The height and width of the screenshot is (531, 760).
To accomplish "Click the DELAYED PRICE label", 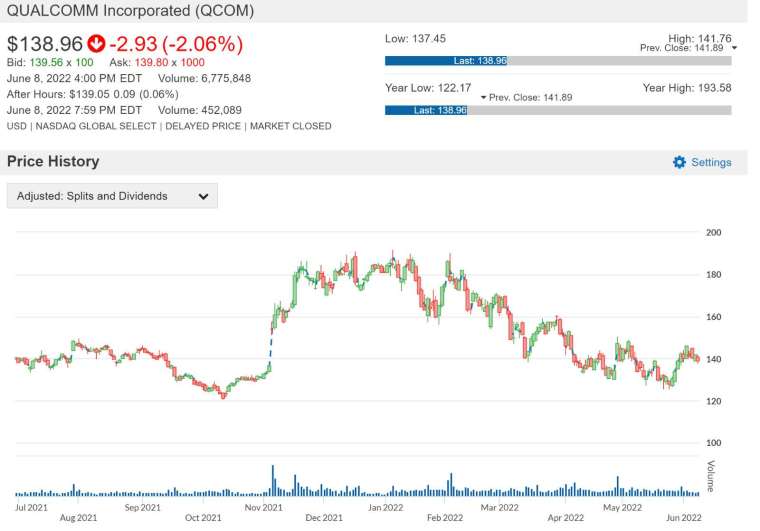I will click(203, 126).
